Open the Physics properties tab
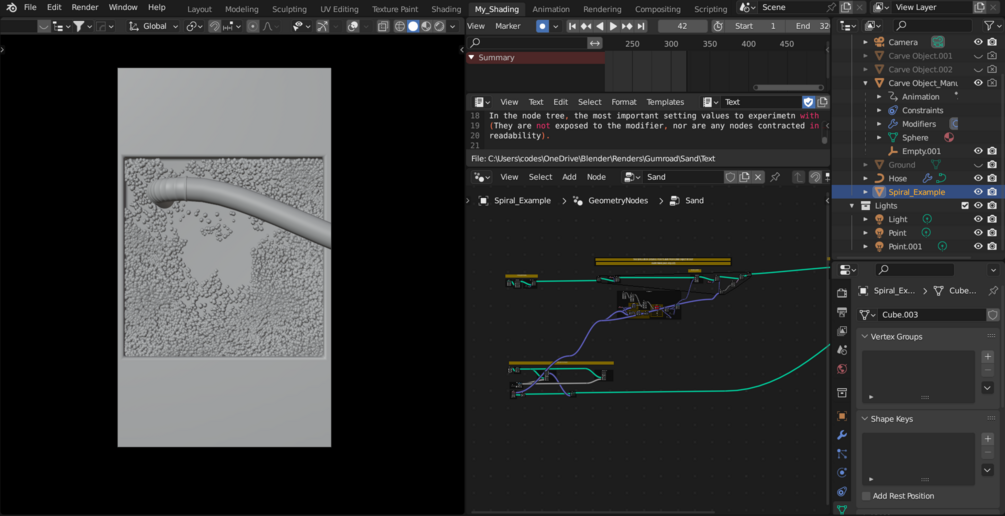1005x516 pixels. click(x=842, y=472)
